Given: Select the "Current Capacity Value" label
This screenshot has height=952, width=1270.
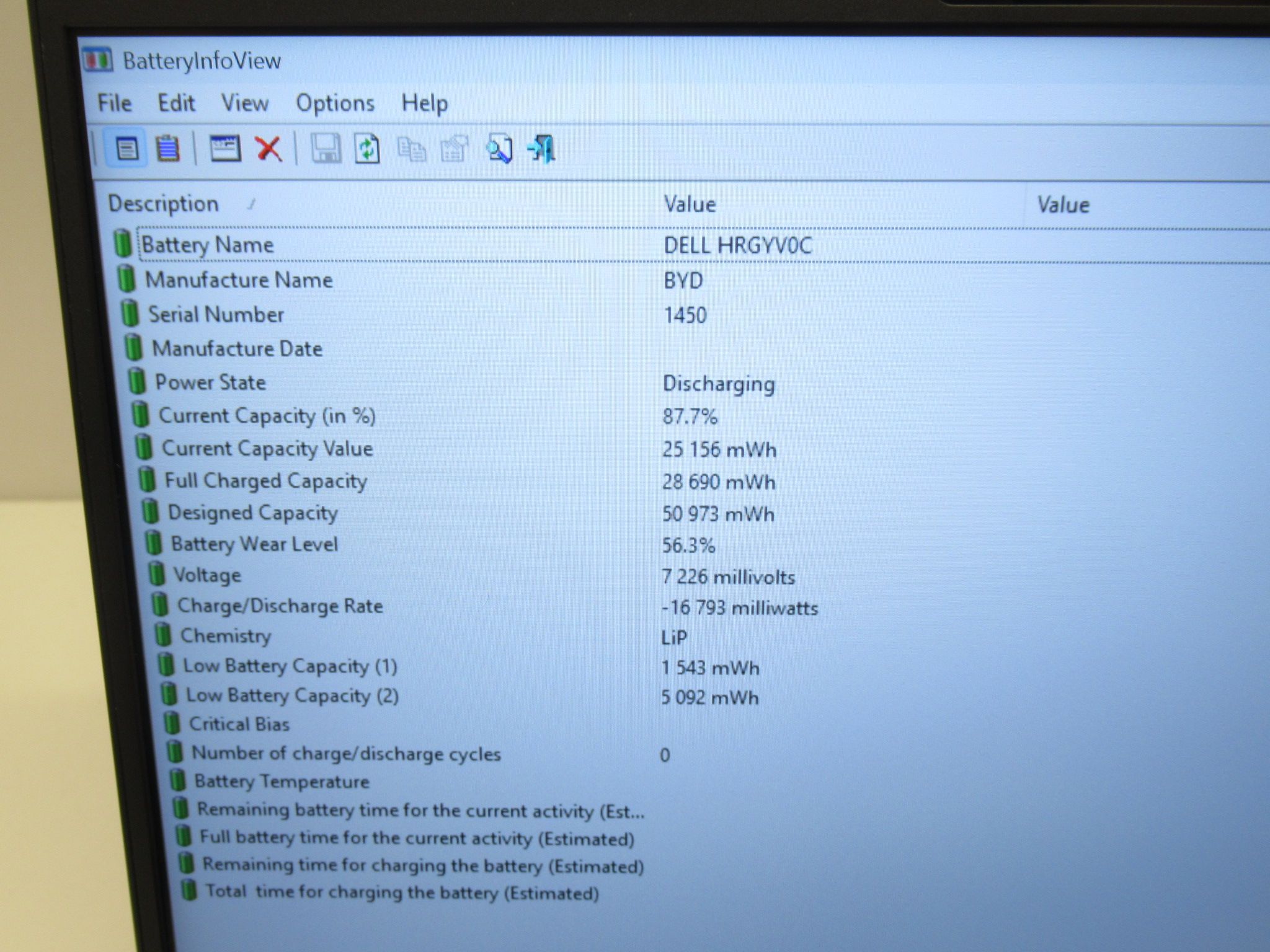Looking at the screenshot, I should click(267, 448).
